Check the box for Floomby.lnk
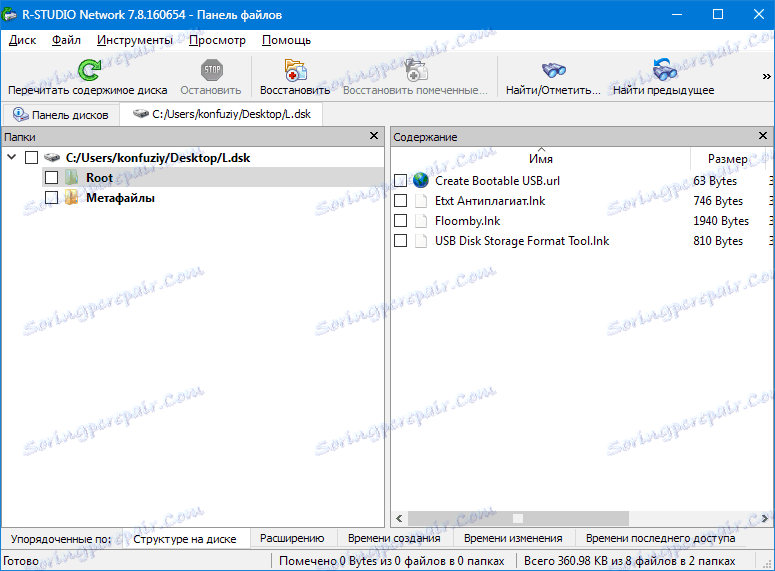Screen dimensions: 775x571 400,220
